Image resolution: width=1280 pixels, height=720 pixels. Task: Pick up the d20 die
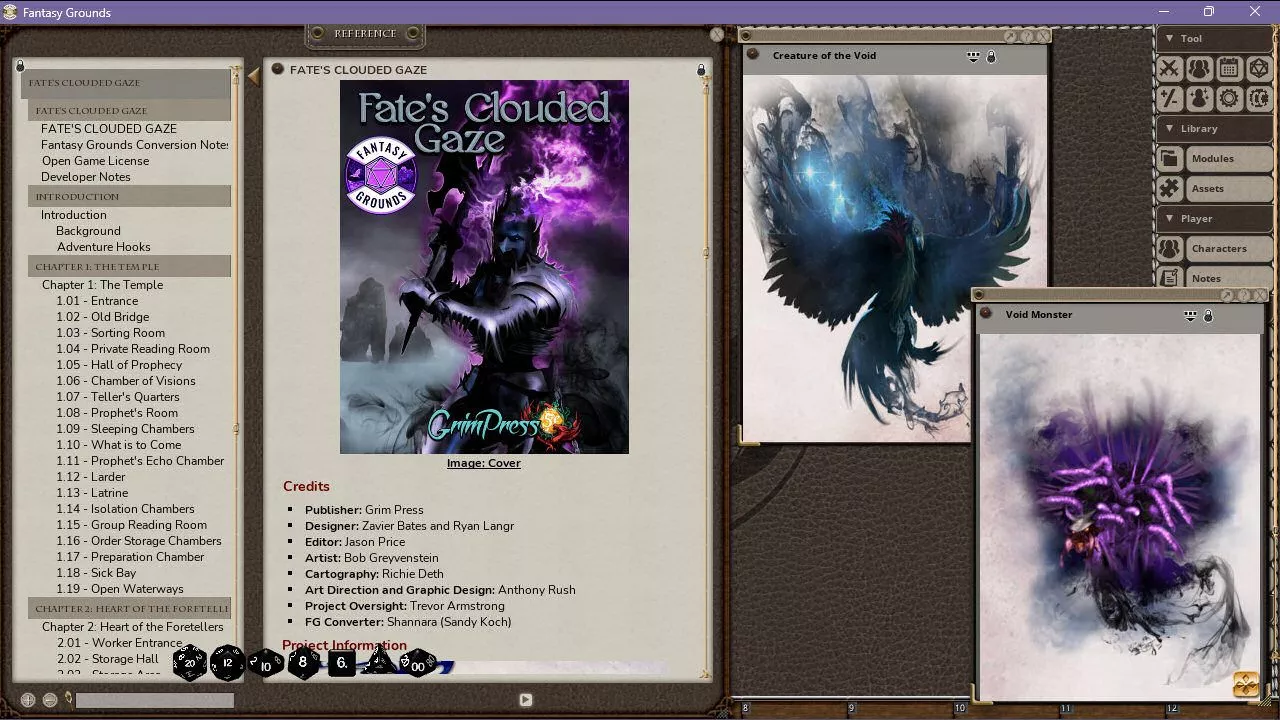190,662
